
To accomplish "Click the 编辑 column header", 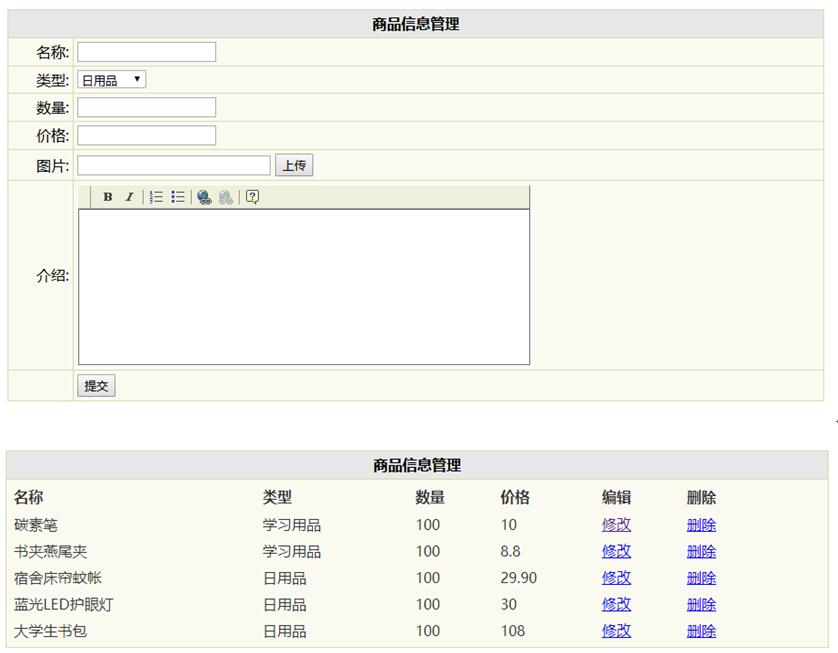I will pyautogui.click(x=616, y=497).
